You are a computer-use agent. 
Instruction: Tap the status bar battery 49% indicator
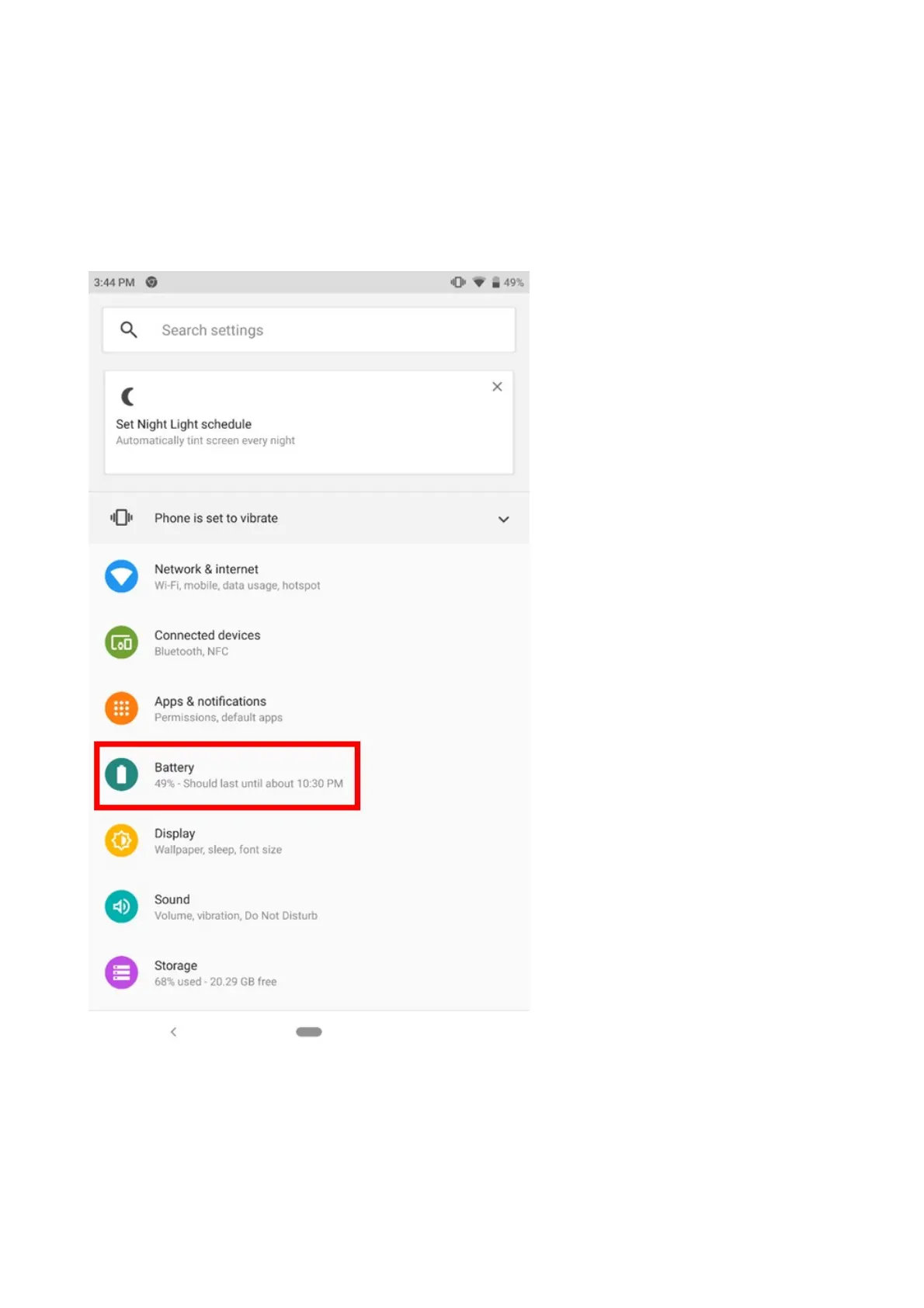pos(508,283)
